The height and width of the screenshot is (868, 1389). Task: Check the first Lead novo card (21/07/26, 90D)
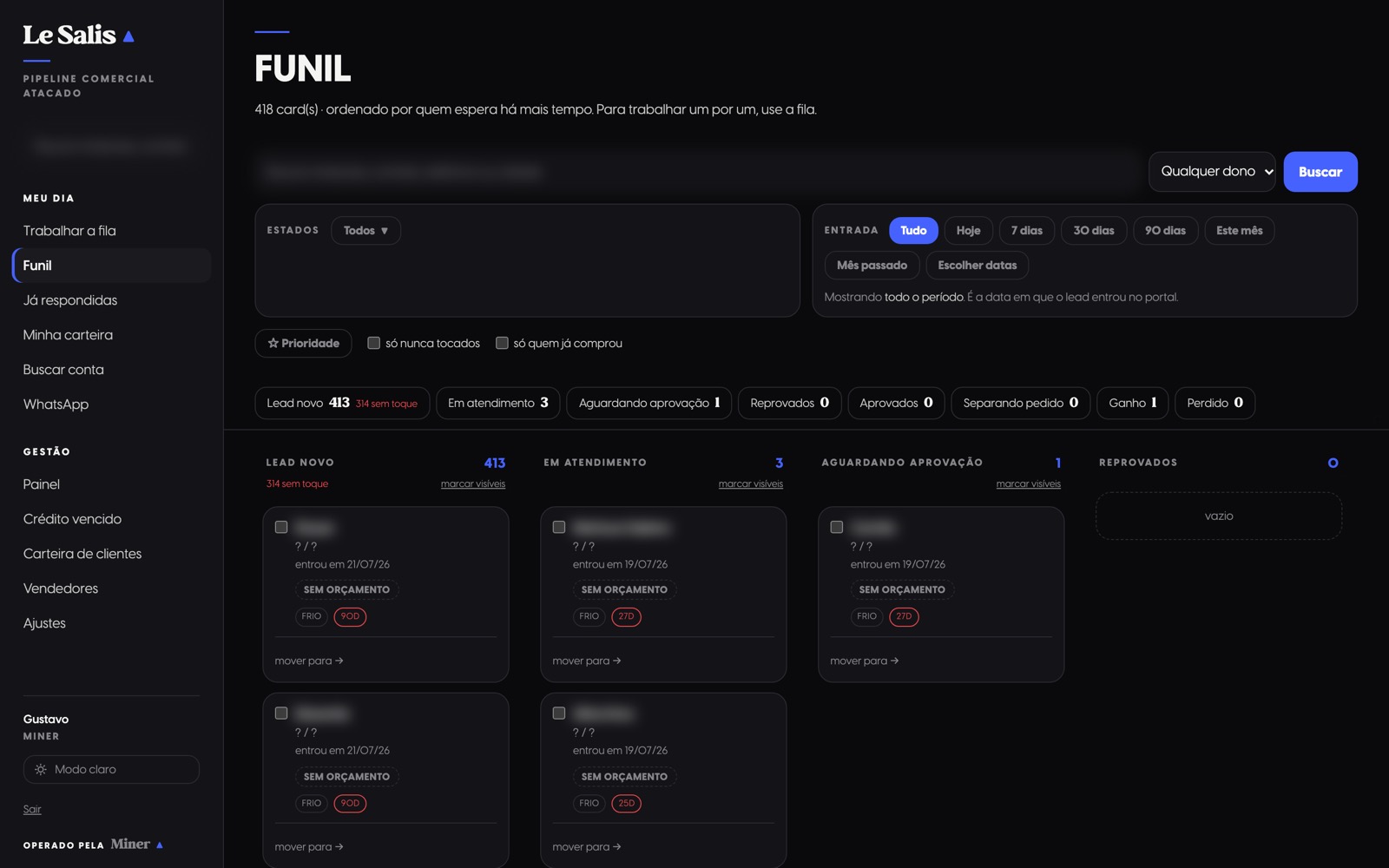pyautogui.click(x=281, y=527)
